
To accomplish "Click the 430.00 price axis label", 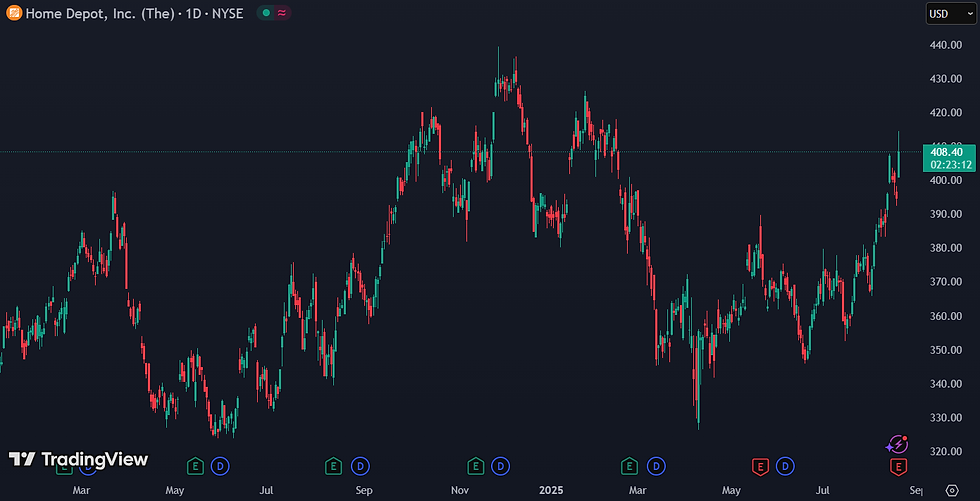I will click(946, 79).
